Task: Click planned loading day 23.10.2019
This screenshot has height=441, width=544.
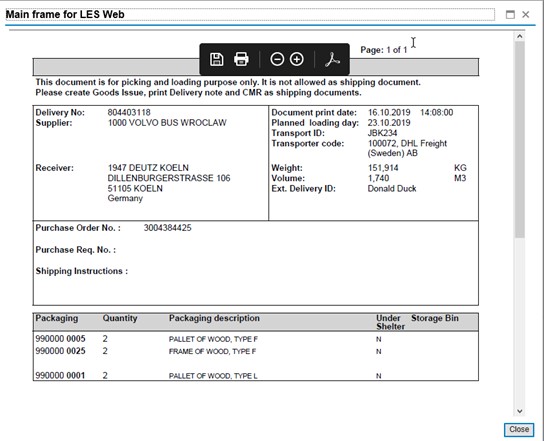Action: coord(389,123)
